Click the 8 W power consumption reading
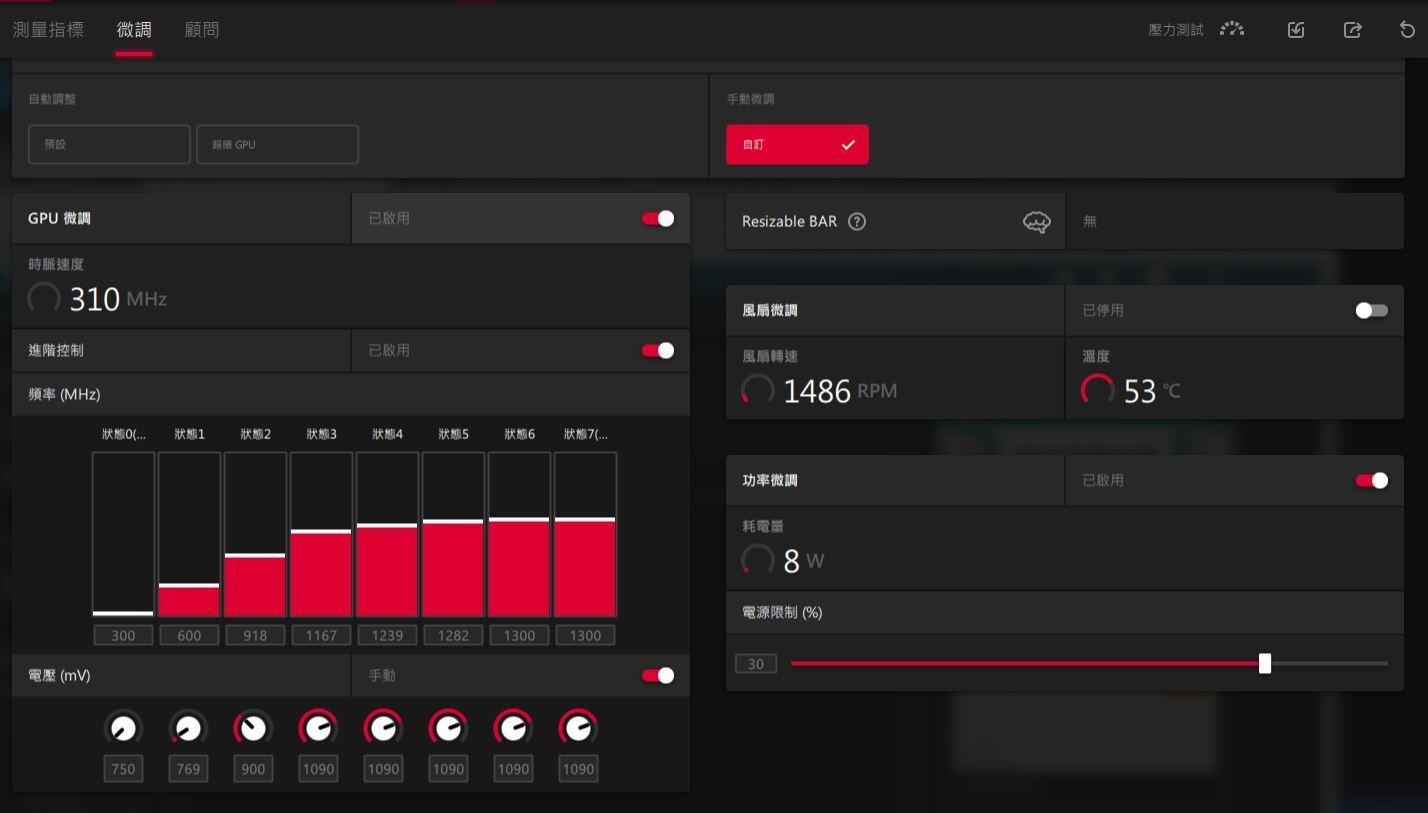The height and width of the screenshot is (813, 1428). (804, 560)
